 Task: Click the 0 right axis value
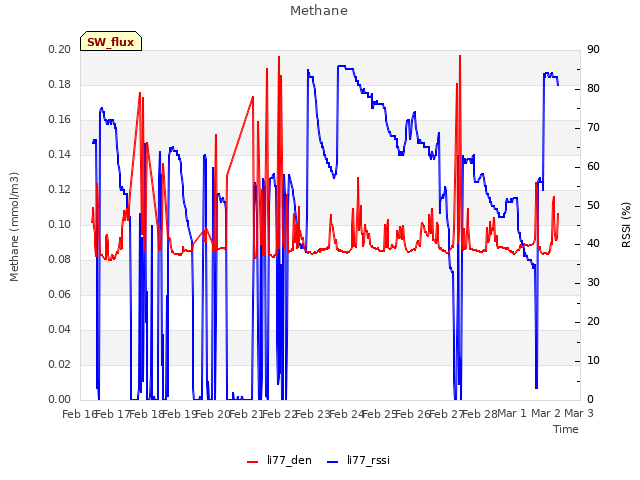click(590, 400)
